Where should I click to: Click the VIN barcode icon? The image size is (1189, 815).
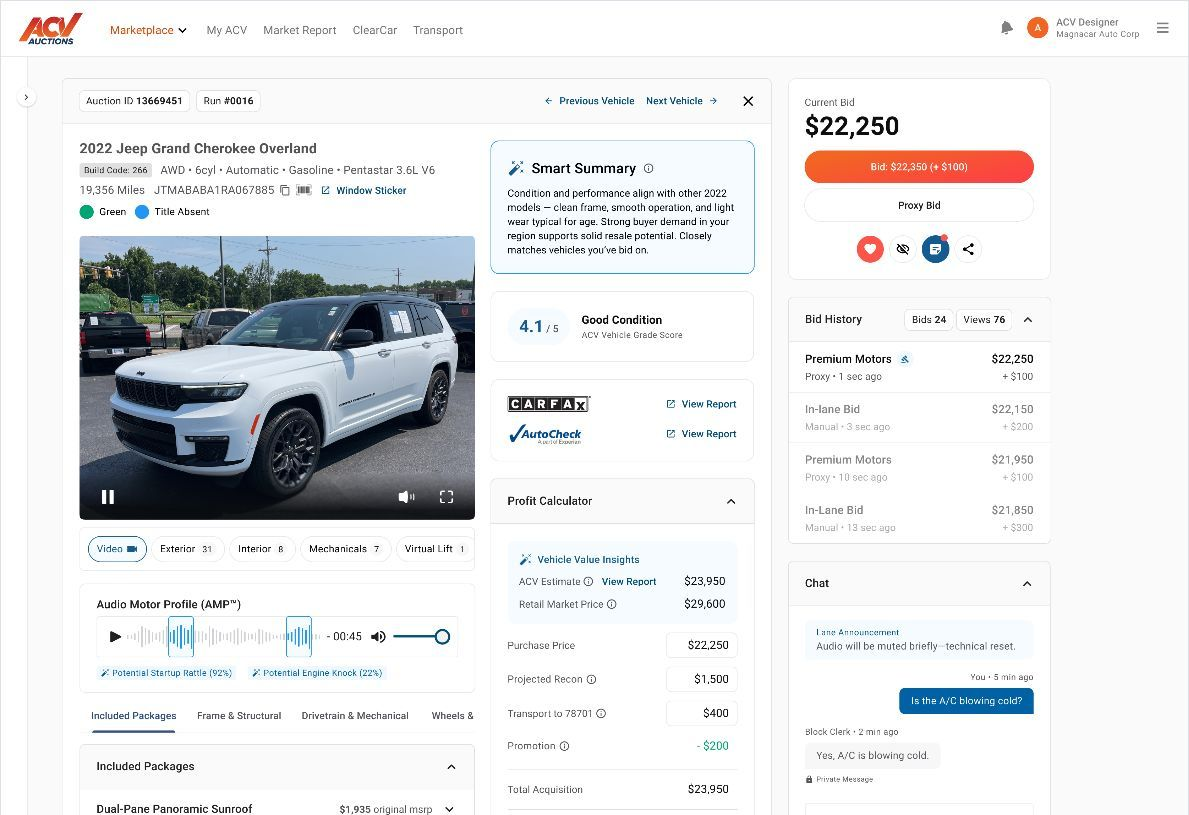point(304,190)
